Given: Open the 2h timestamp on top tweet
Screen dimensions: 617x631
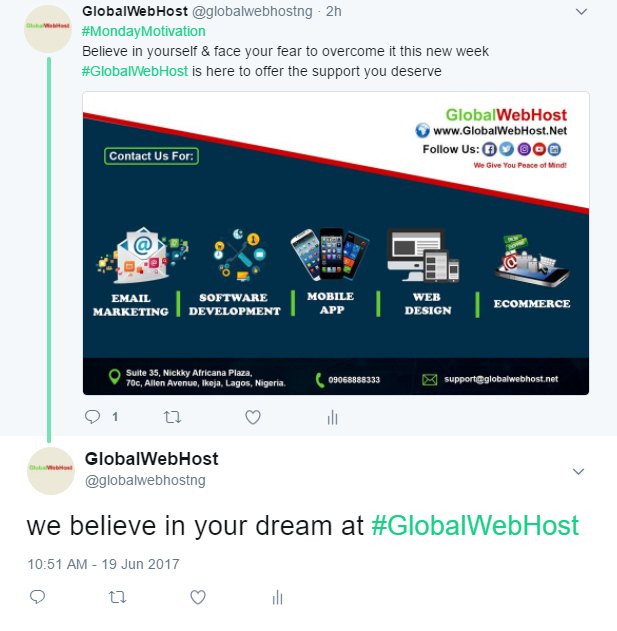Looking at the screenshot, I should (x=334, y=12).
